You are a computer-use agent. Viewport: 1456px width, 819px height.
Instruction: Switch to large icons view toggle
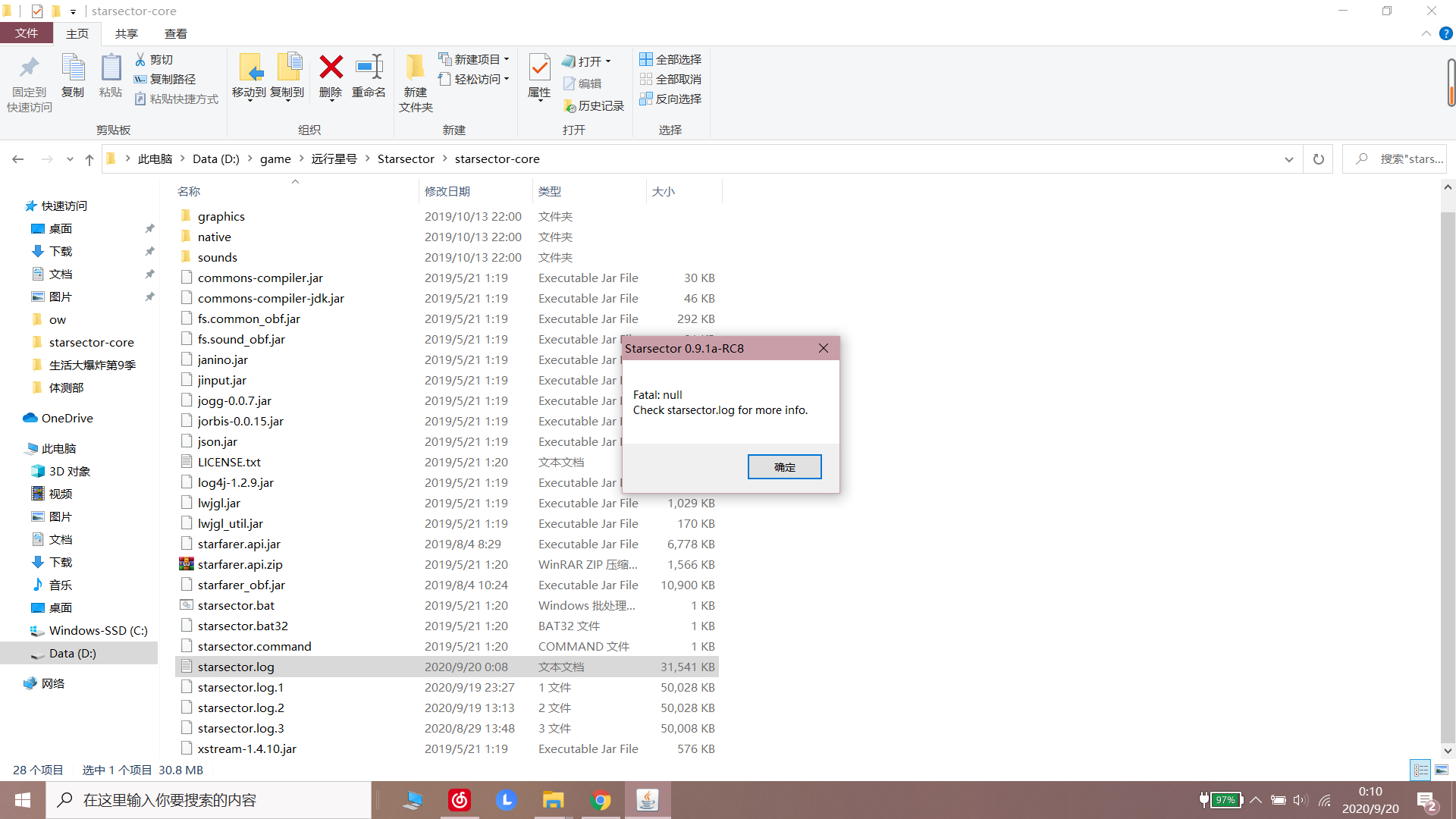1442,770
